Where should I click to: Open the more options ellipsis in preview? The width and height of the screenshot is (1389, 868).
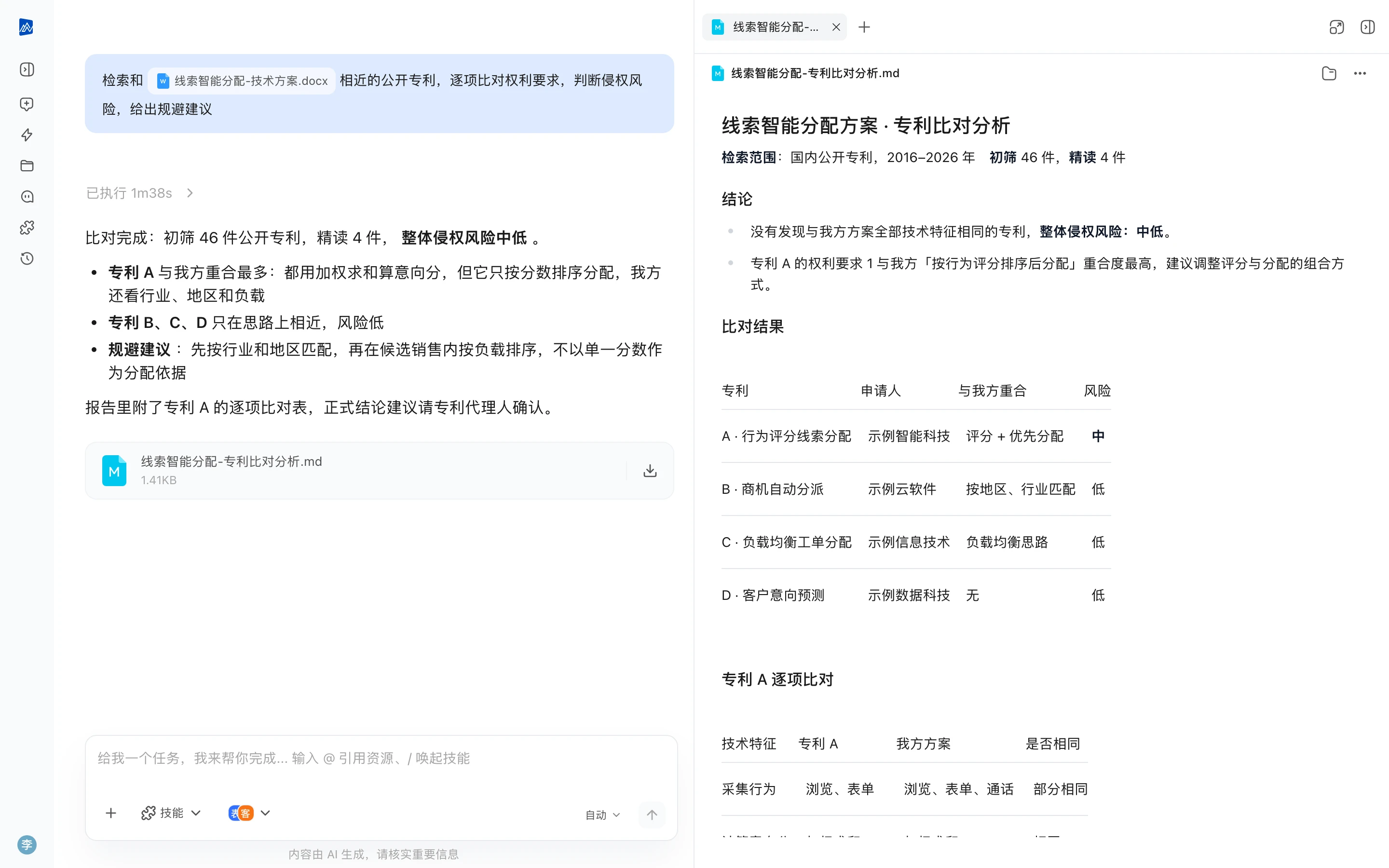click(1360, 73)
